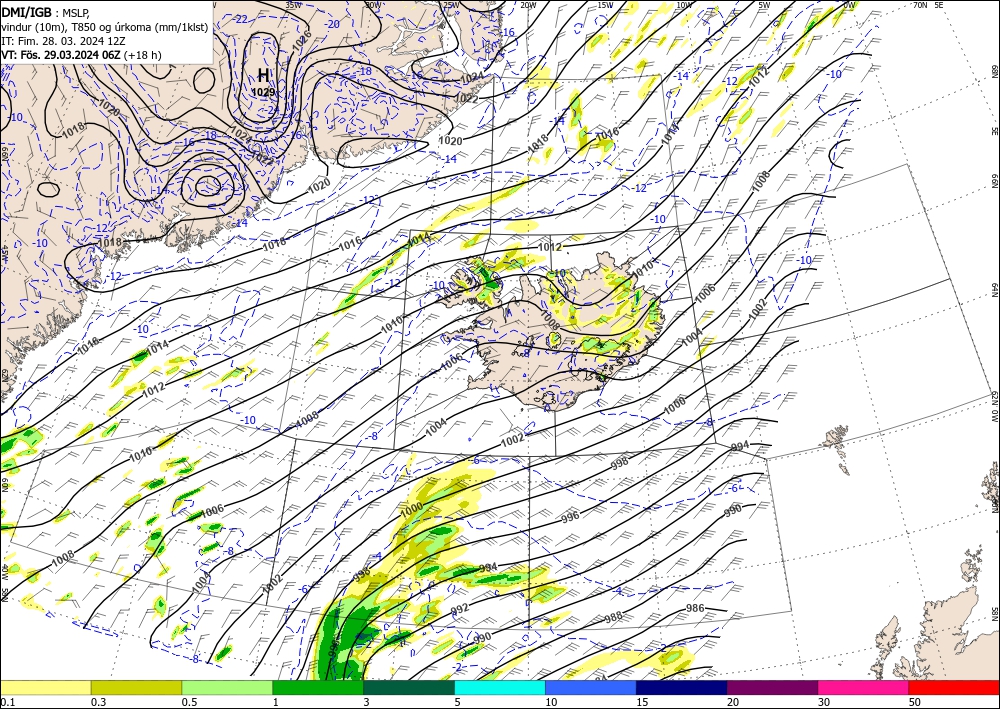Screen dimensions: 1000x709
Task: Select the dark green 3–5 legend swatch
Action: click(x=409, y=687)
